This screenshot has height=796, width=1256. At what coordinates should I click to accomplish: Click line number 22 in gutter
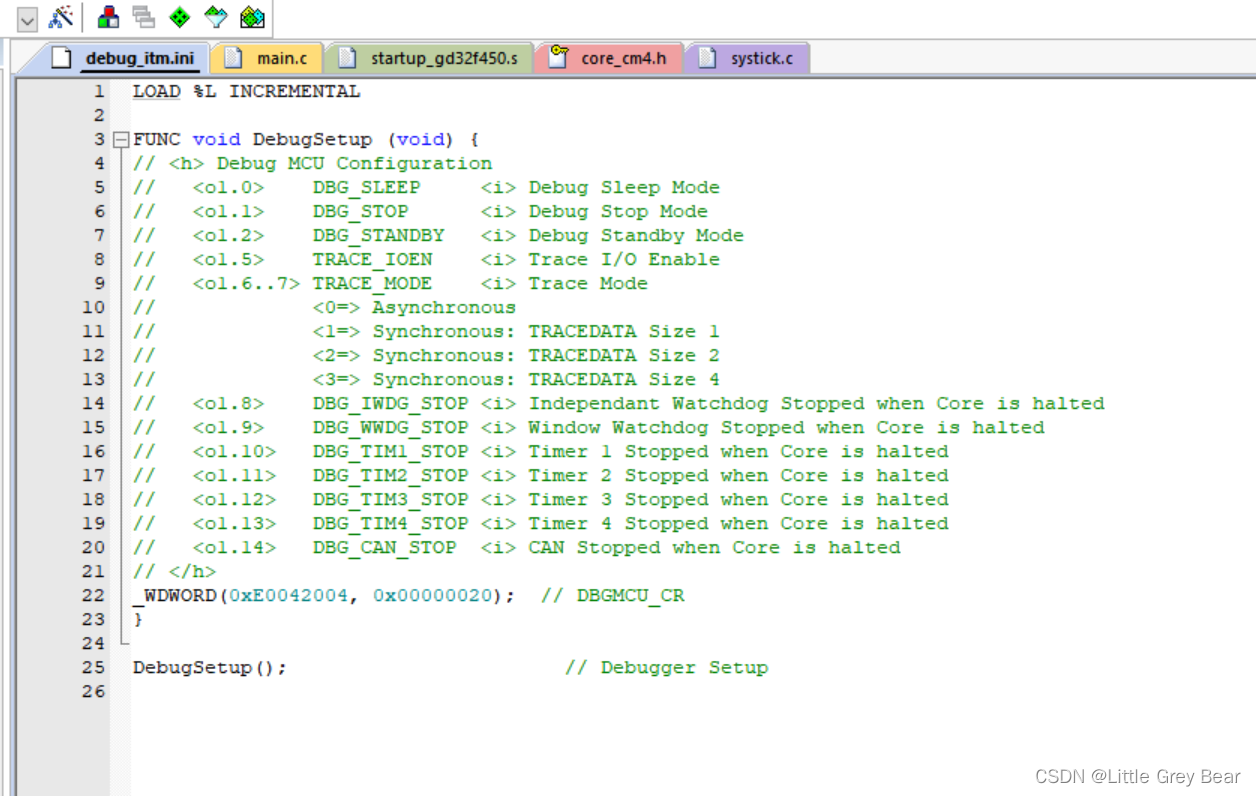tap(93, 595)
